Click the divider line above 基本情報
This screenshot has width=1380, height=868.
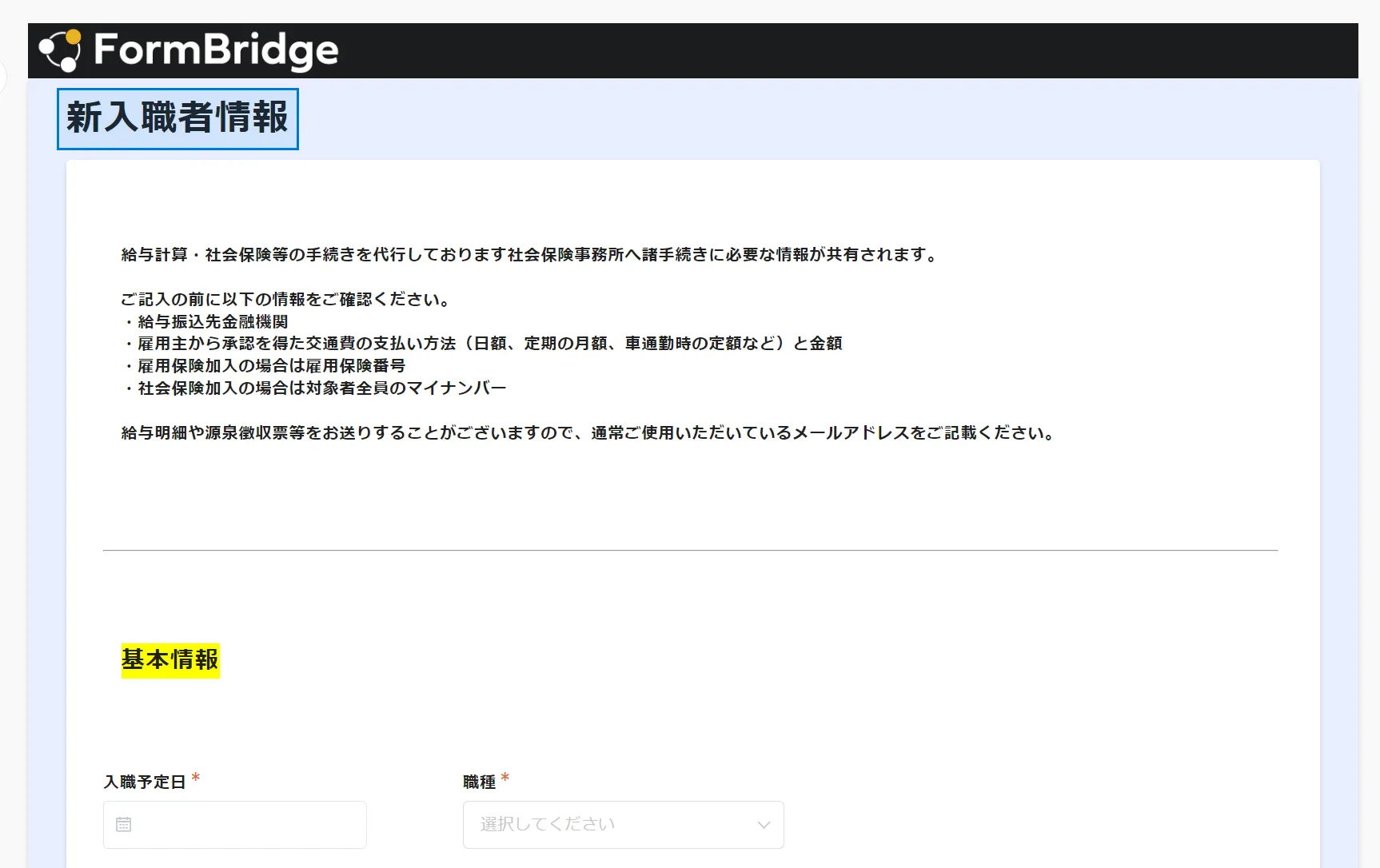(690, 550)
